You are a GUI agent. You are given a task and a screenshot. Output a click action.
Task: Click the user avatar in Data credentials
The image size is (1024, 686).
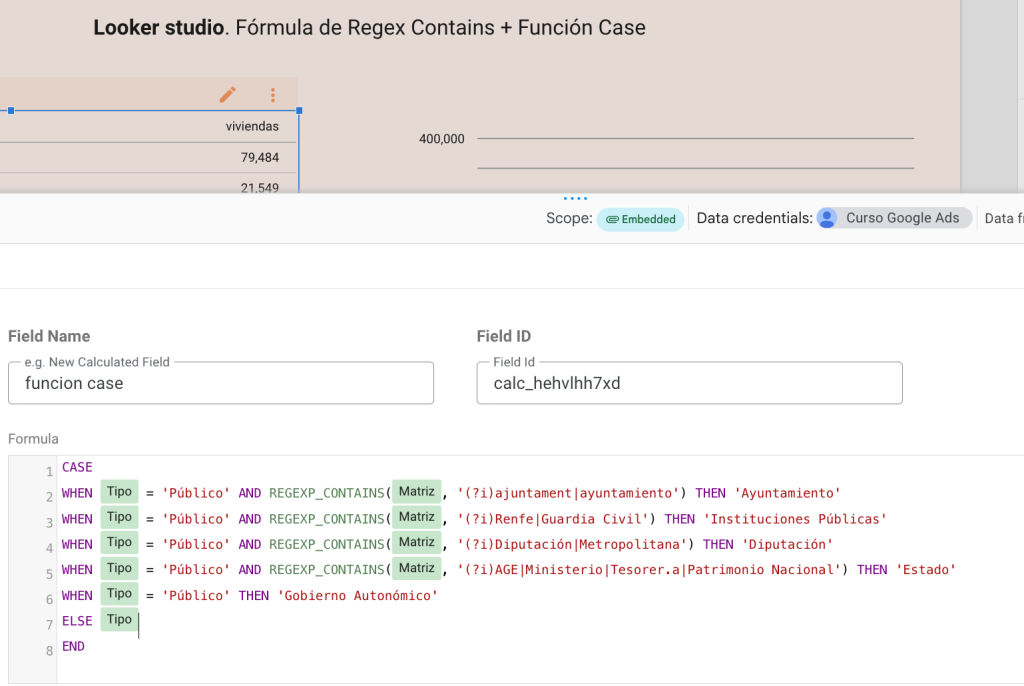point(827,218)
